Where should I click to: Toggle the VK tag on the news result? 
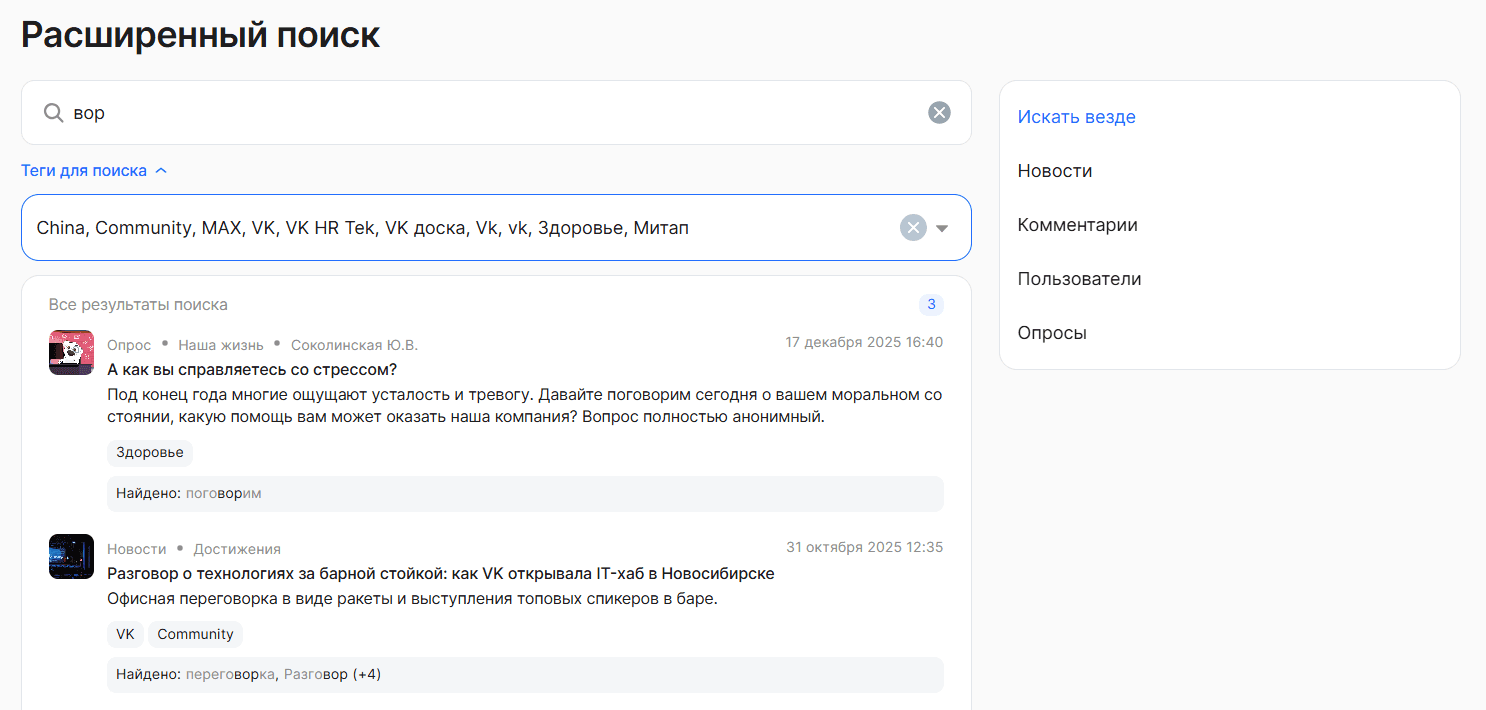(x=125, y=633)
